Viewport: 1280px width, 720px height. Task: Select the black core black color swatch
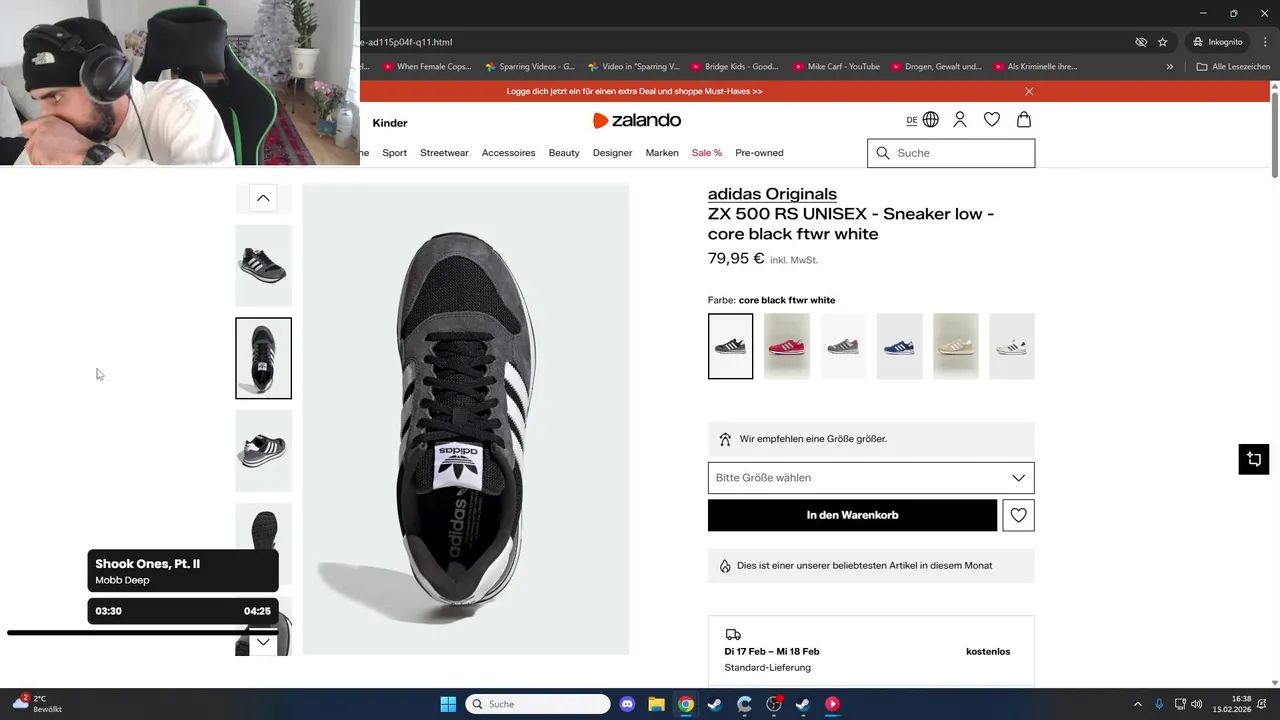[730, 346]
